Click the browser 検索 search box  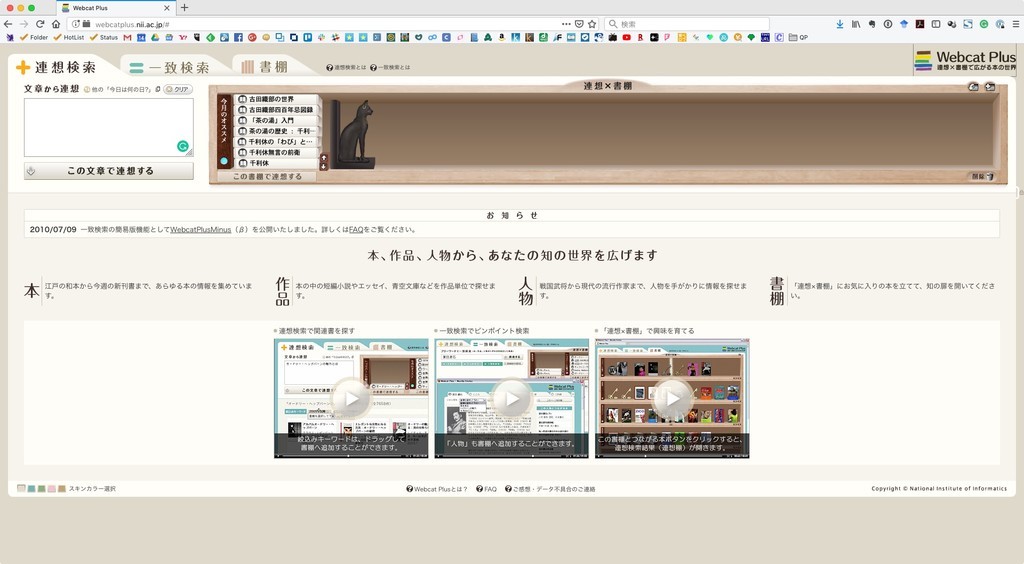[x=686, y=24]
